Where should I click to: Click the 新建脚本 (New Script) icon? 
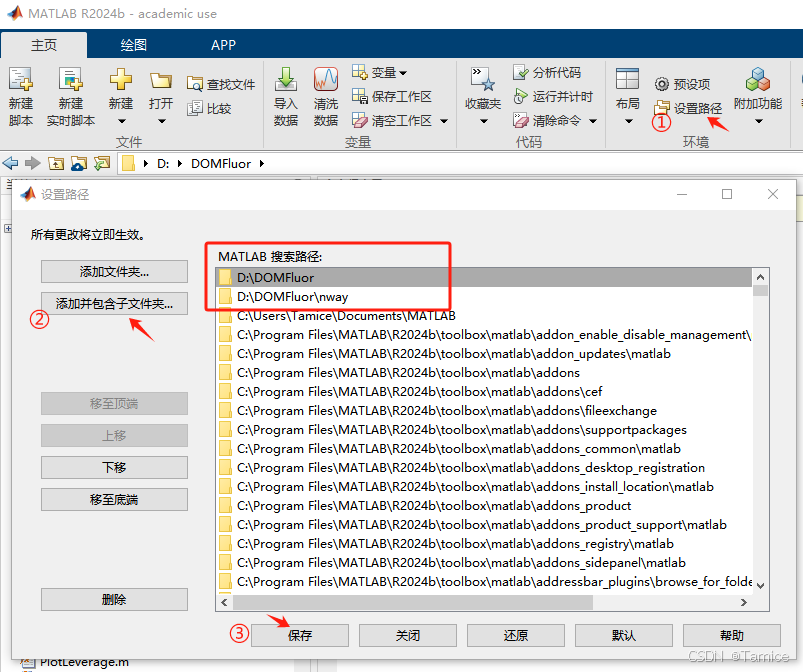pos(20,80)
